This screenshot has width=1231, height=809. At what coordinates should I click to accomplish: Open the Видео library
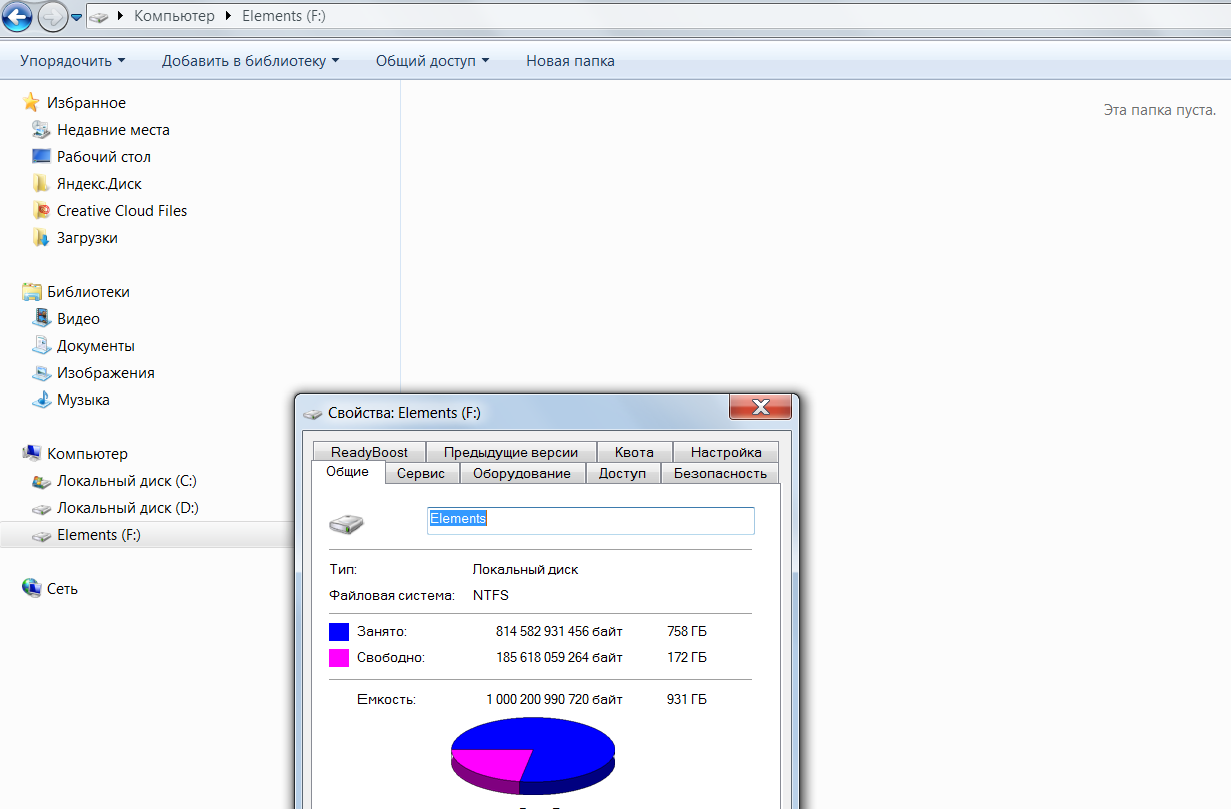[x=78, y=319]
